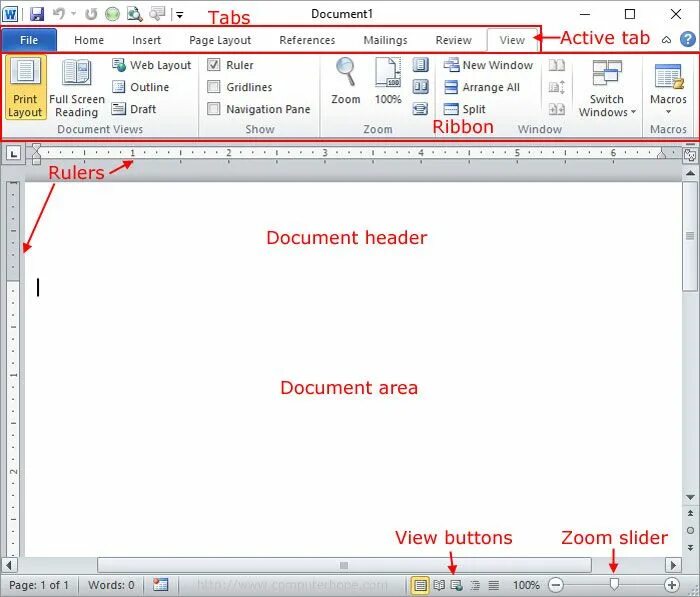Click the Macros table icon
Viewport: 700px width, 597px height.
tap(668, 77)
